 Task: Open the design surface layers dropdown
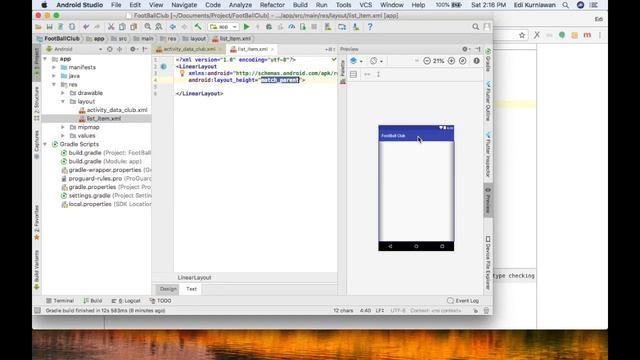(x=356, y=61)
